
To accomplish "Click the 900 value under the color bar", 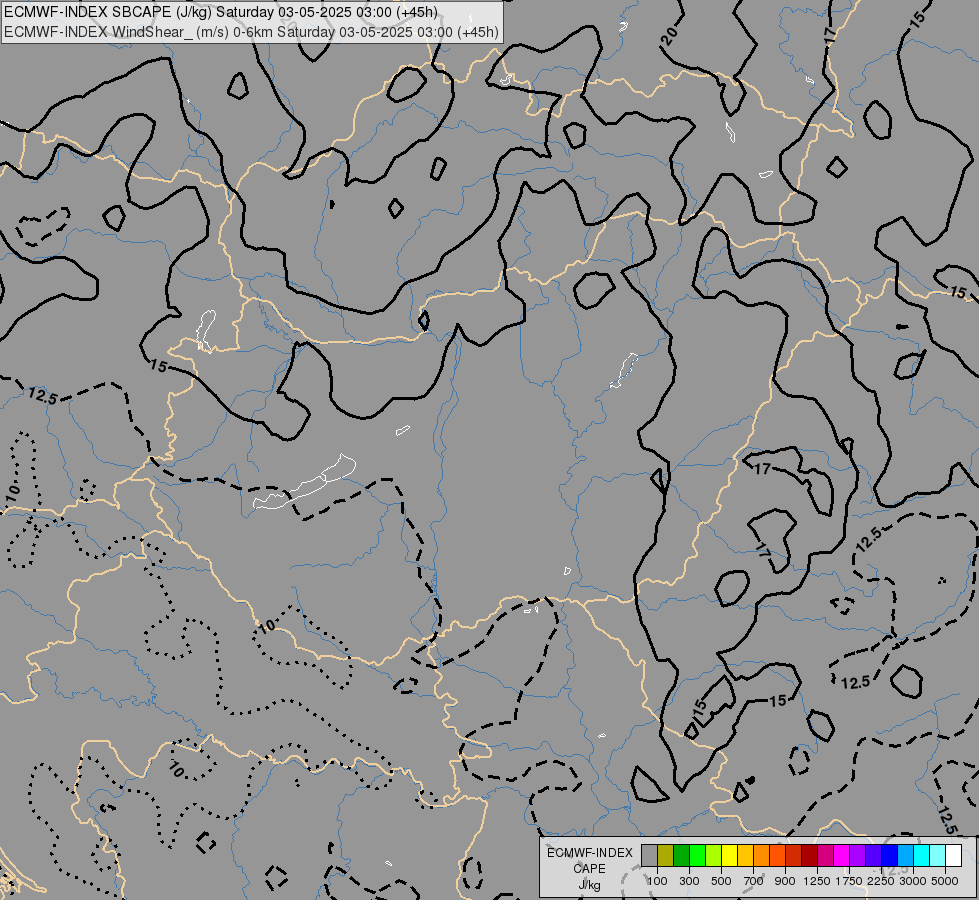I will (785, 881).
